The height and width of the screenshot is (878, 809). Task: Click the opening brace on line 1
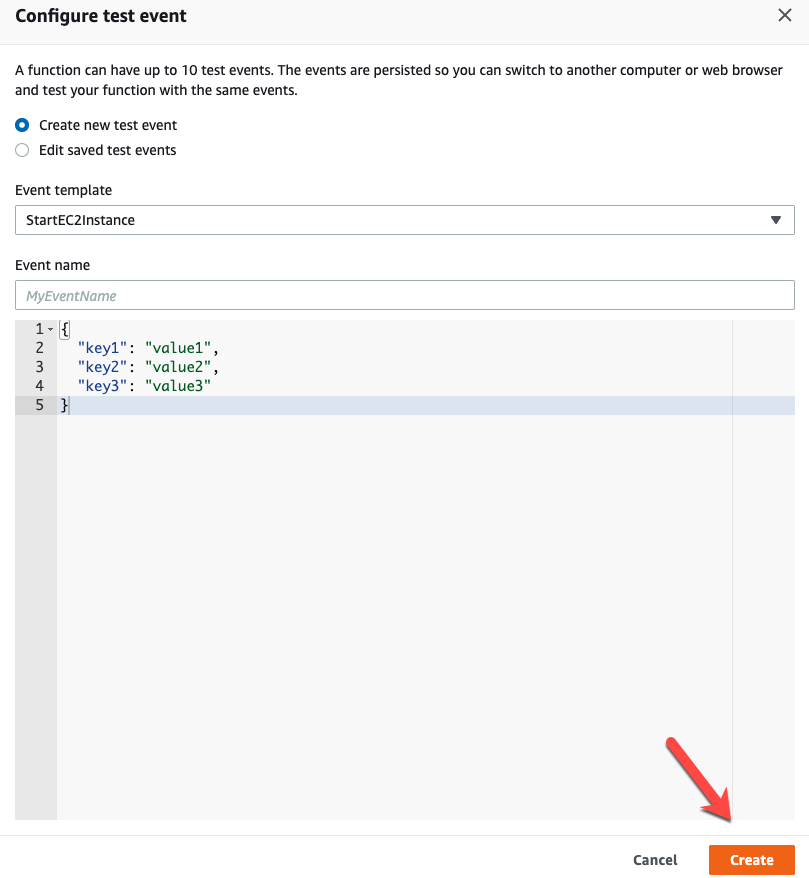click(64, 329)
